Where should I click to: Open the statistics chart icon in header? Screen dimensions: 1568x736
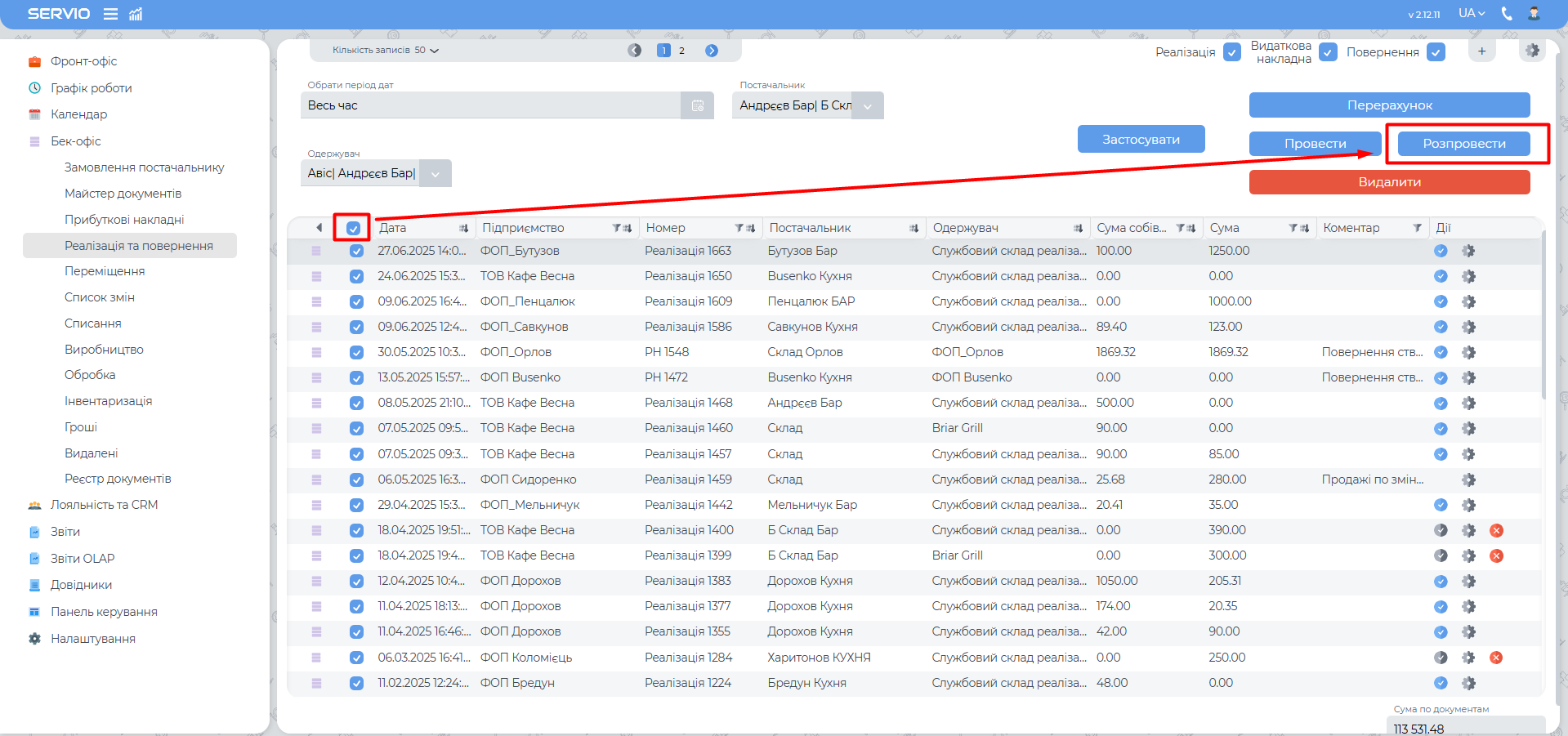[x=136, y=14]
